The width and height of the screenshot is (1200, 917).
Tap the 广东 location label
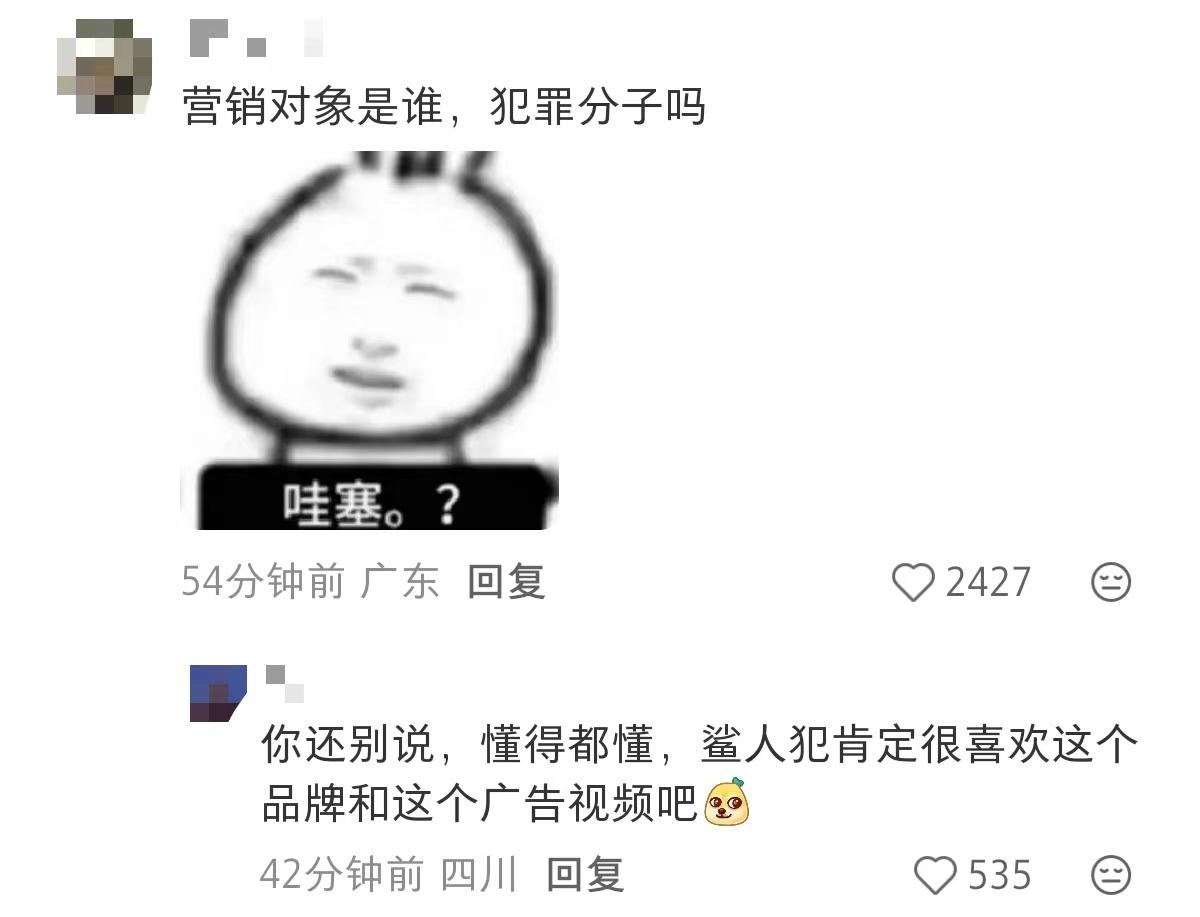[x=400, y=581]
